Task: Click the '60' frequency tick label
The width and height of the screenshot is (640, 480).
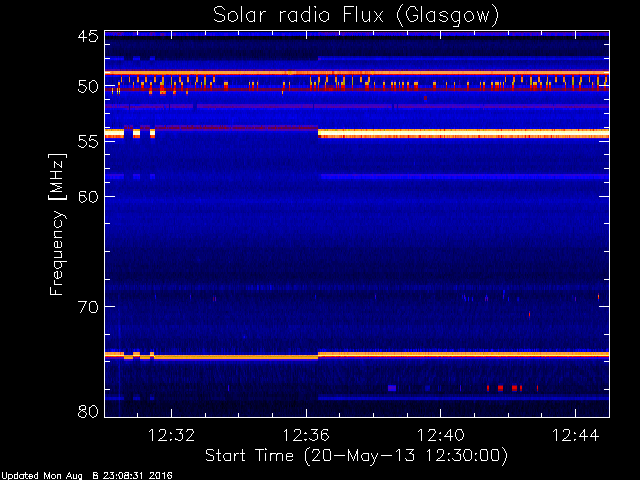Action: coord(88,197)
